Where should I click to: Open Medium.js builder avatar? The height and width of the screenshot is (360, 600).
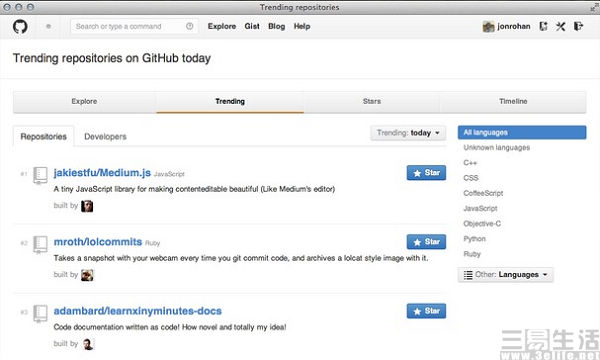[x=87, y=206]
